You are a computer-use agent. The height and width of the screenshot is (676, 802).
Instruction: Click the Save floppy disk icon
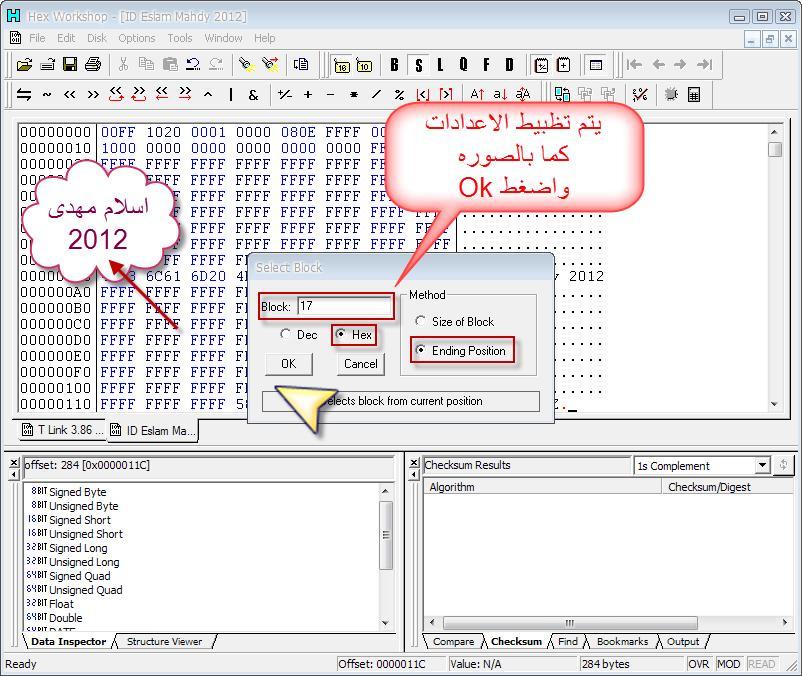(70, 64)
